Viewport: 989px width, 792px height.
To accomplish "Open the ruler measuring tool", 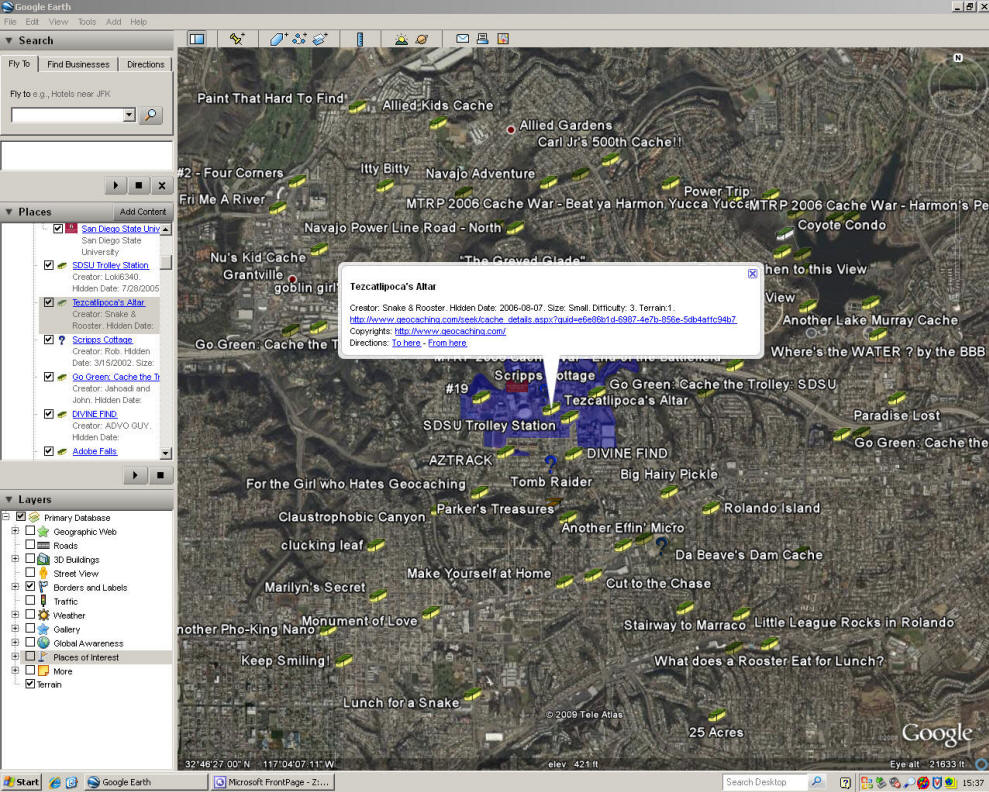I will pos(360,39).
